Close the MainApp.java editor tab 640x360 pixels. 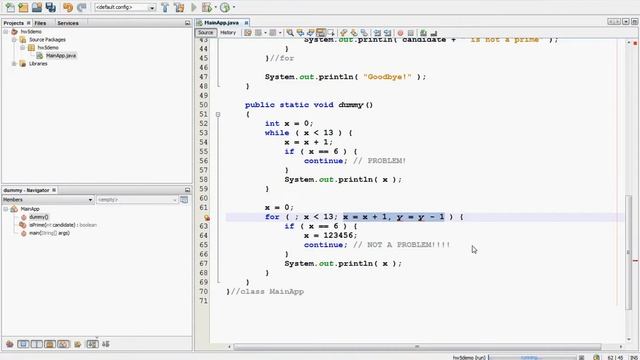[x=246, y=23]
